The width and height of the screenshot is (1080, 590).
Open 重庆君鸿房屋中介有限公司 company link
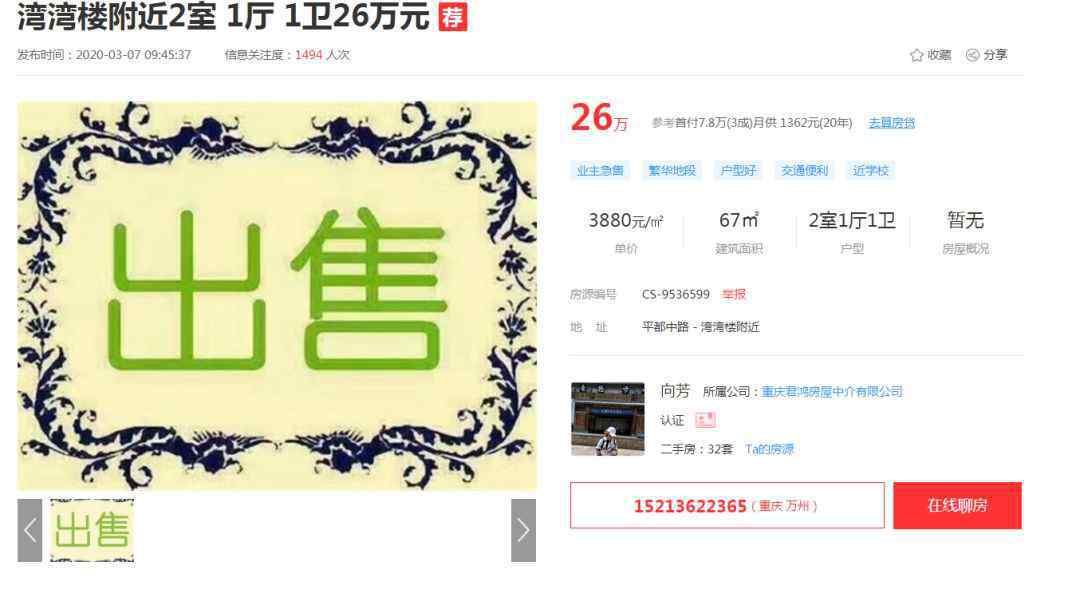(x=832, y=392)
